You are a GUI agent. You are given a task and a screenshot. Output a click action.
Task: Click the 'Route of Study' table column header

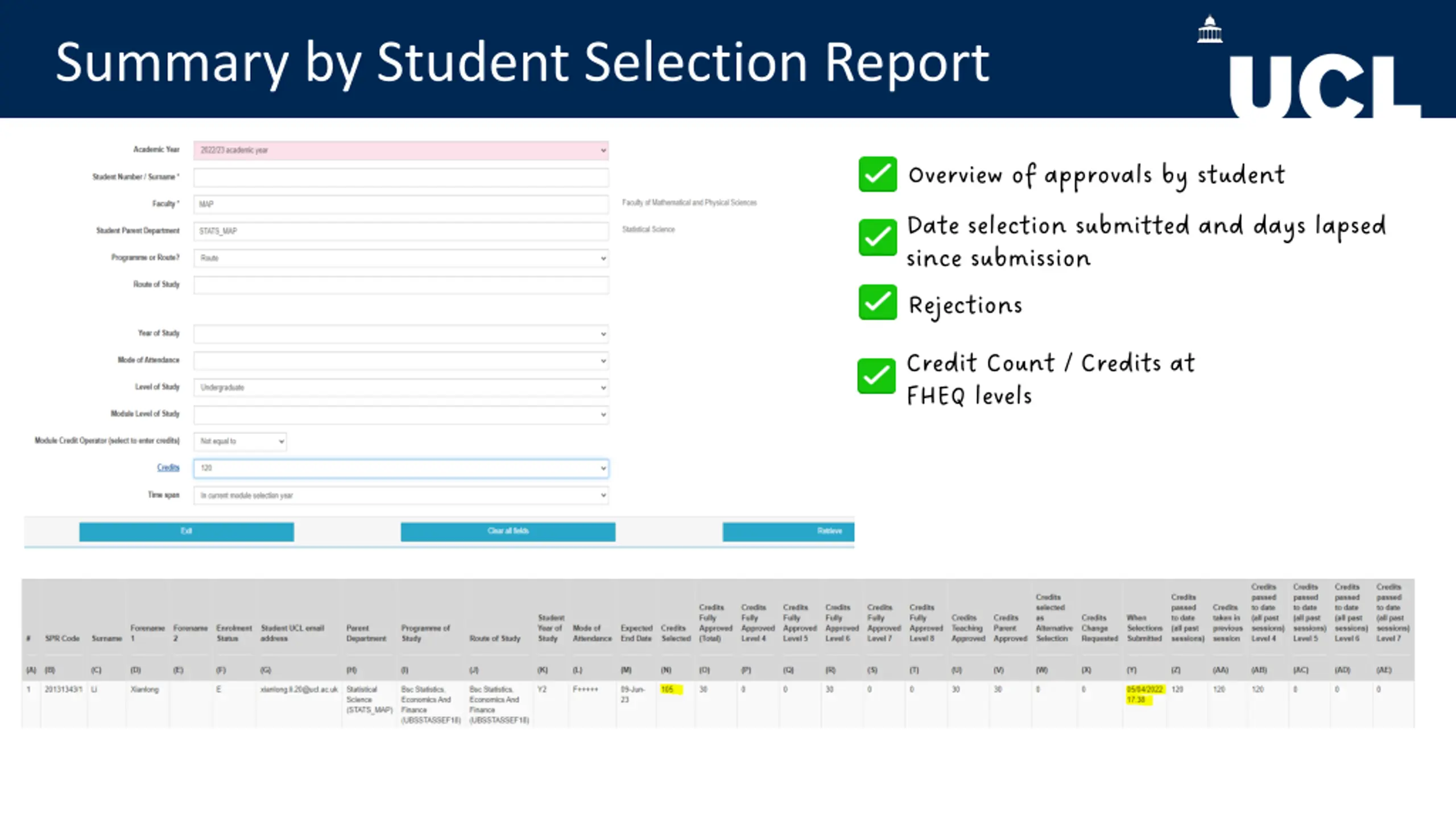495,639
